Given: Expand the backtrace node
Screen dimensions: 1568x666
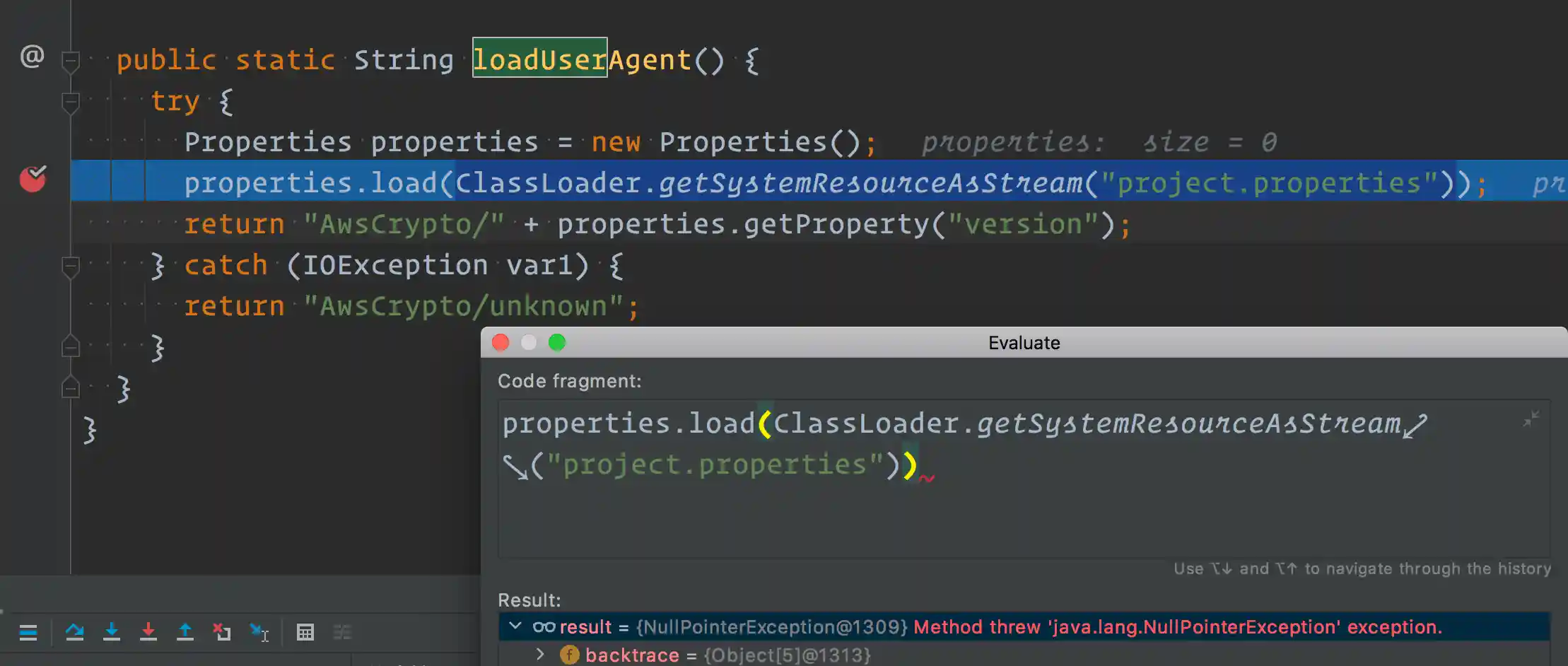Looking at the screenshot, I should point(541,654).
